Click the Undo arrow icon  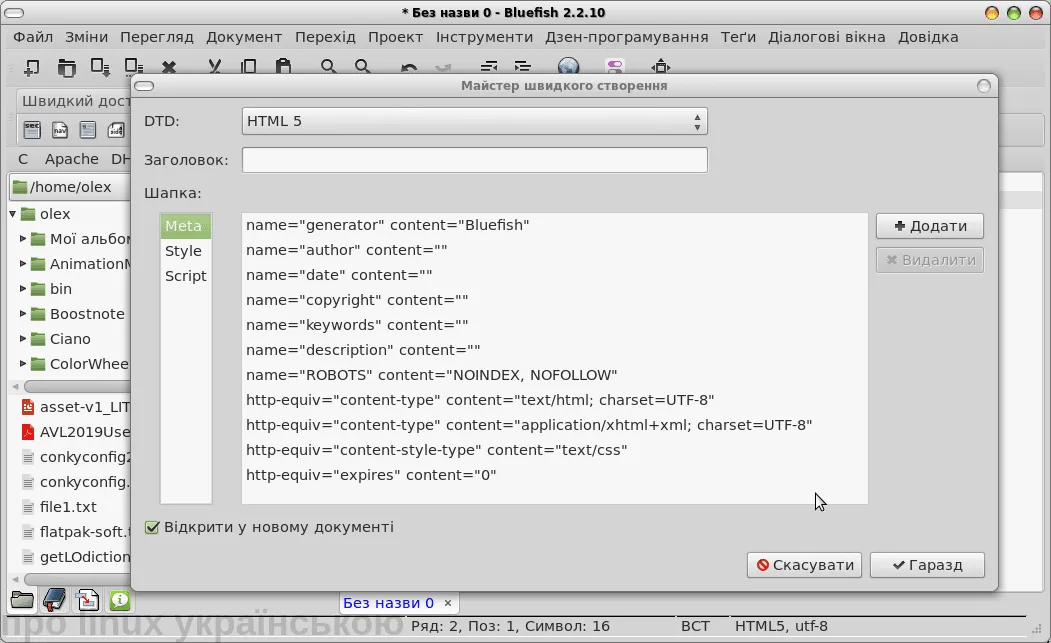point(408,67)
